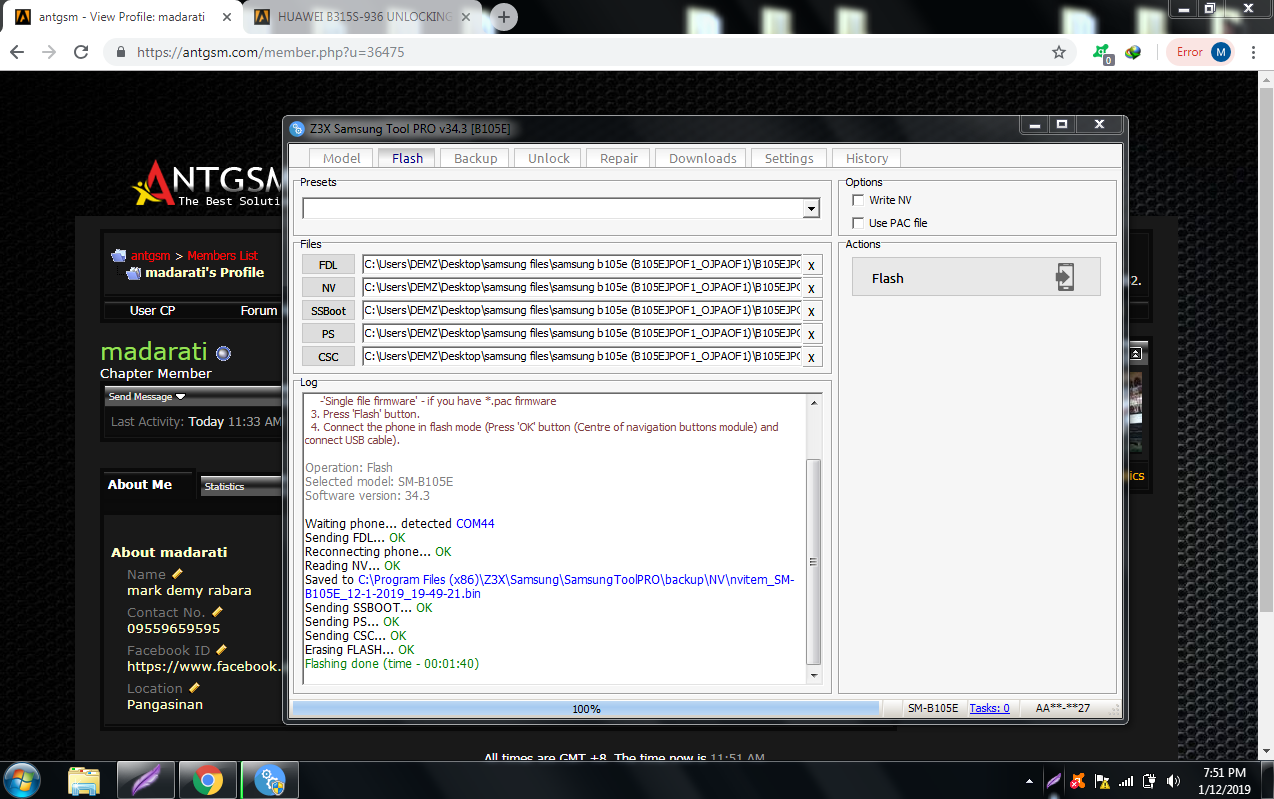
Task: Clear the FDL file path
Action: [x=811, y=265]
